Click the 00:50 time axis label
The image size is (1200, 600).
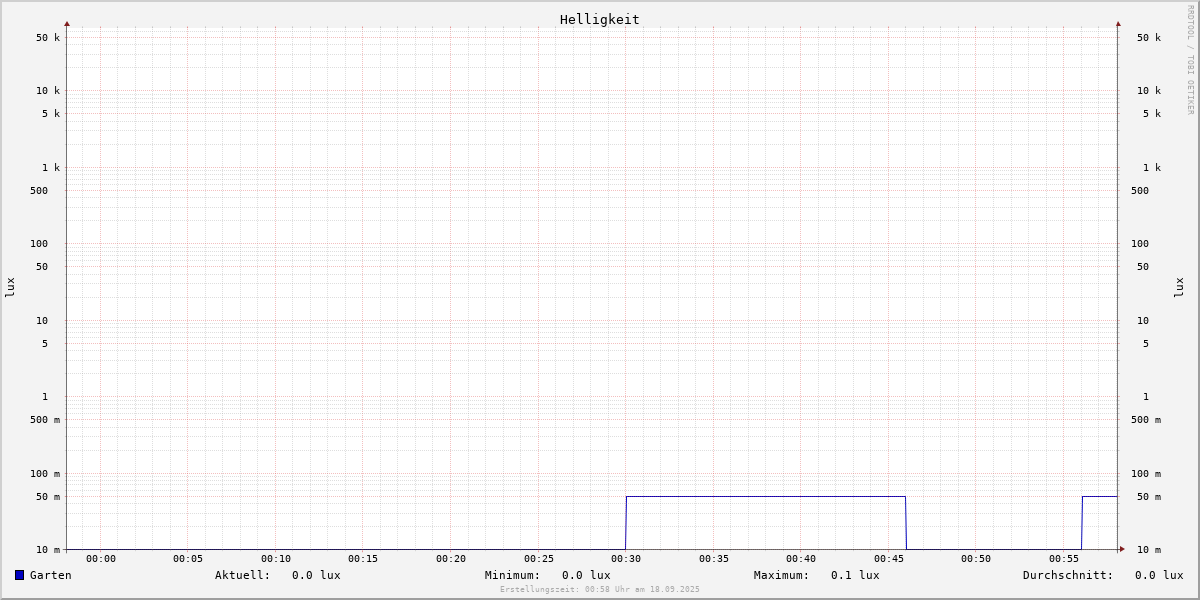tap(976, 559)
